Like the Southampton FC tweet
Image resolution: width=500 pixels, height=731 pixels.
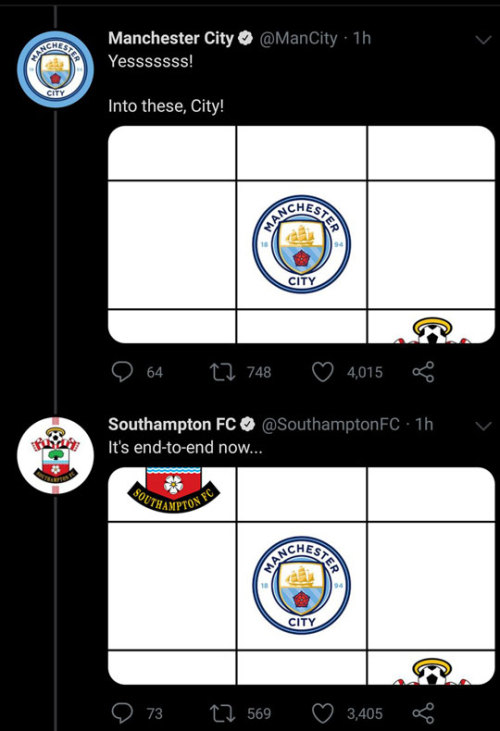pos(322,713)
